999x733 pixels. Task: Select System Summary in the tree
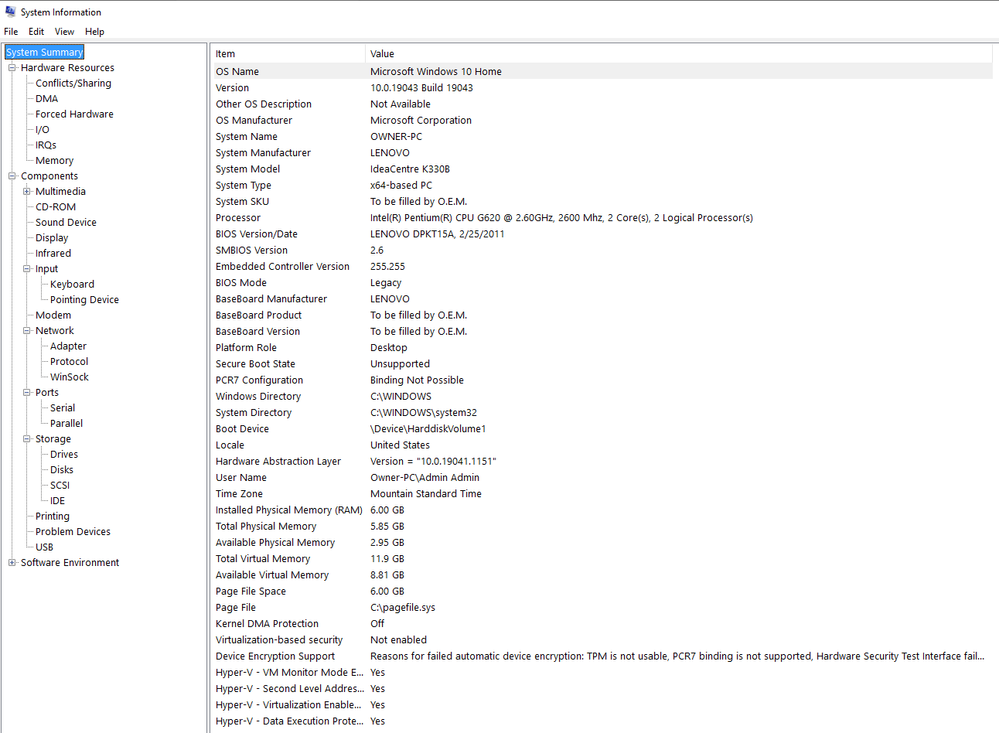(44, 52)
